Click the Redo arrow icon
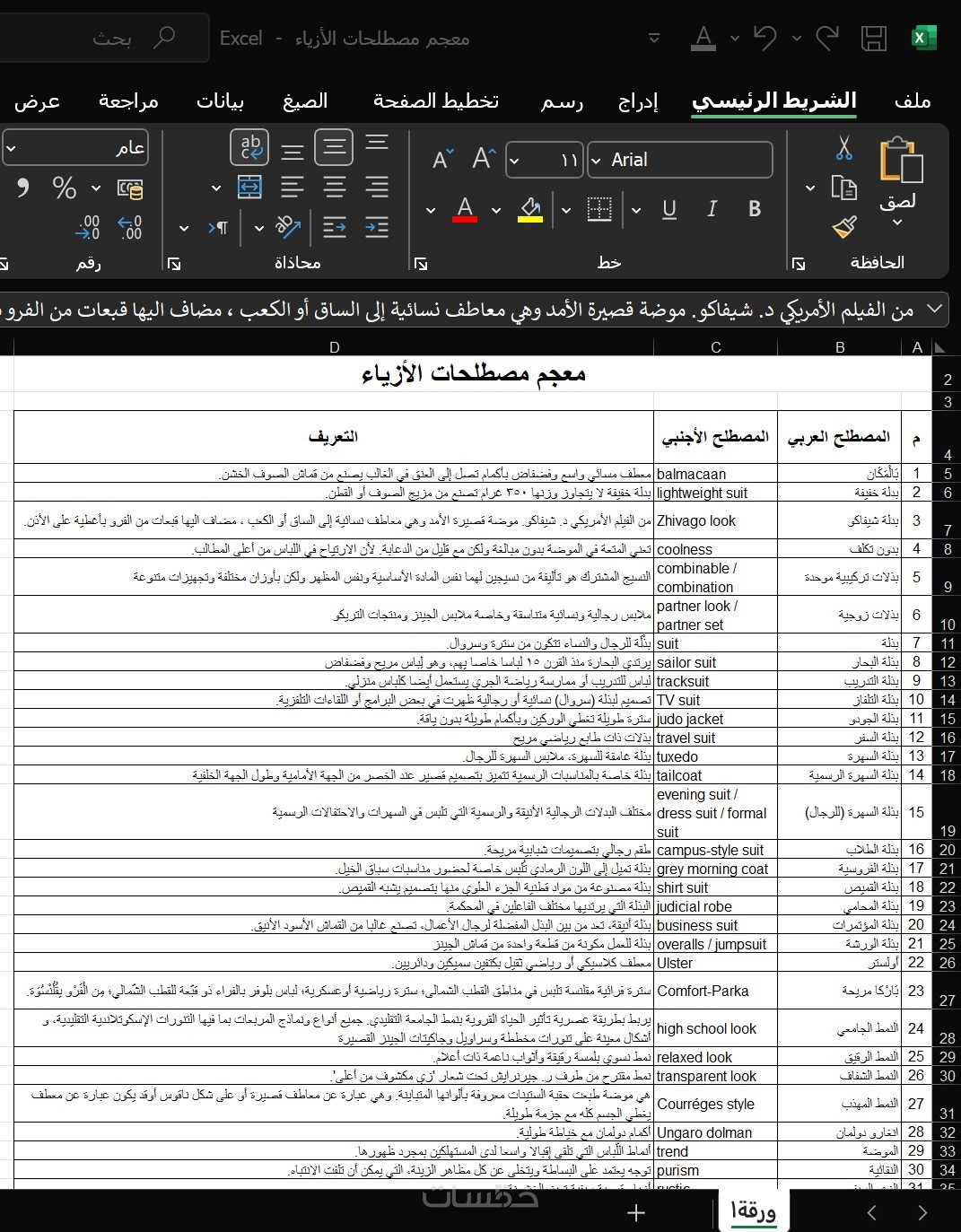The height and width of the screenshot is (1232, 961). tap(826, 38)
